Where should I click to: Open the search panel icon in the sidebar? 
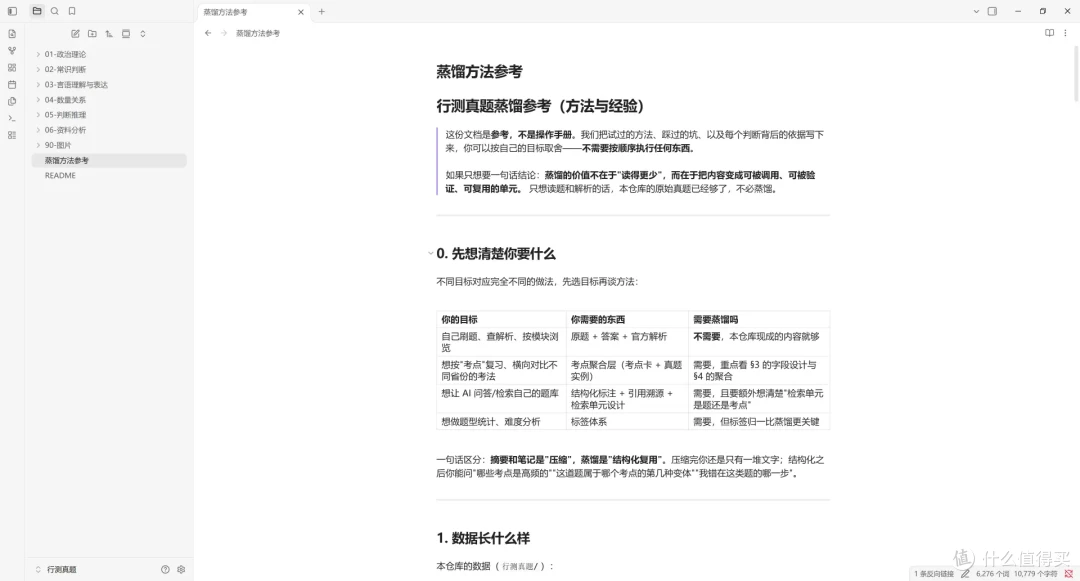click(x=54, y=11)
